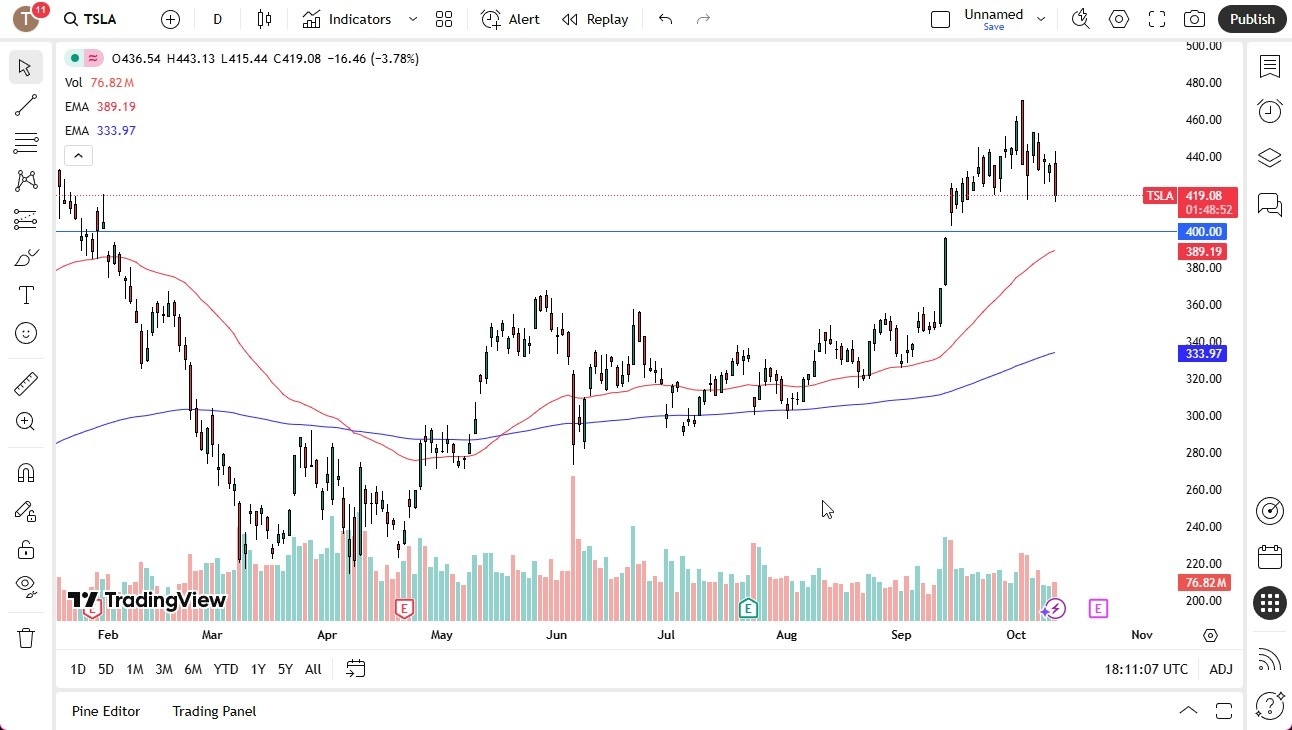Select the Brush drawing tool

[x=25, y=256]
